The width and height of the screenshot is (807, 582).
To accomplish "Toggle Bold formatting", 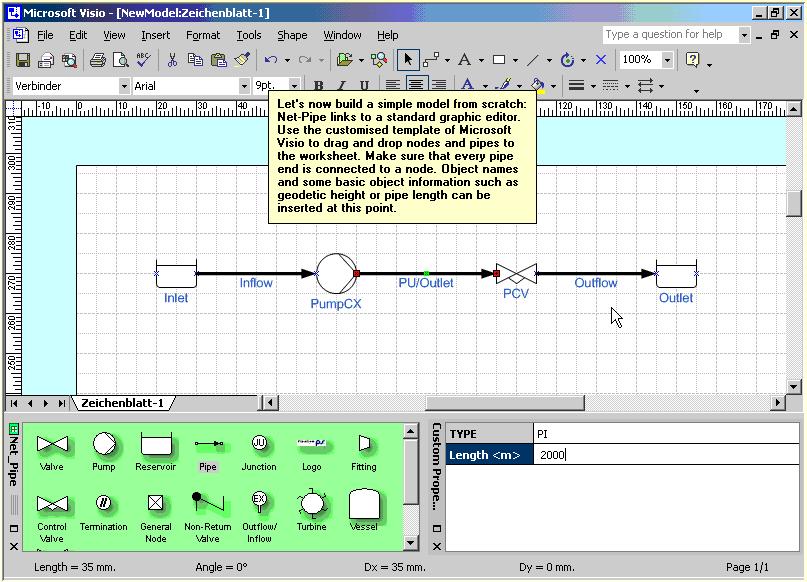I will [x=319, y=86].
